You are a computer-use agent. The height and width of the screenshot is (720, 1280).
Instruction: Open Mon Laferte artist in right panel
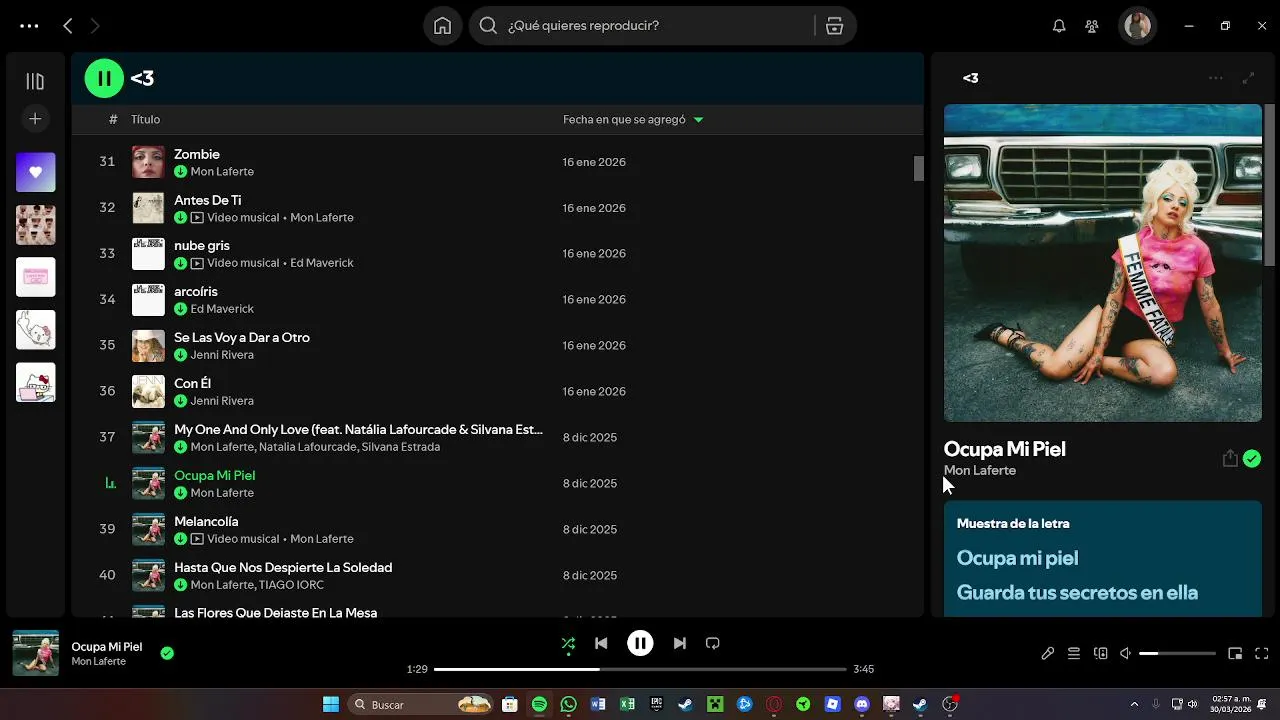979,470
